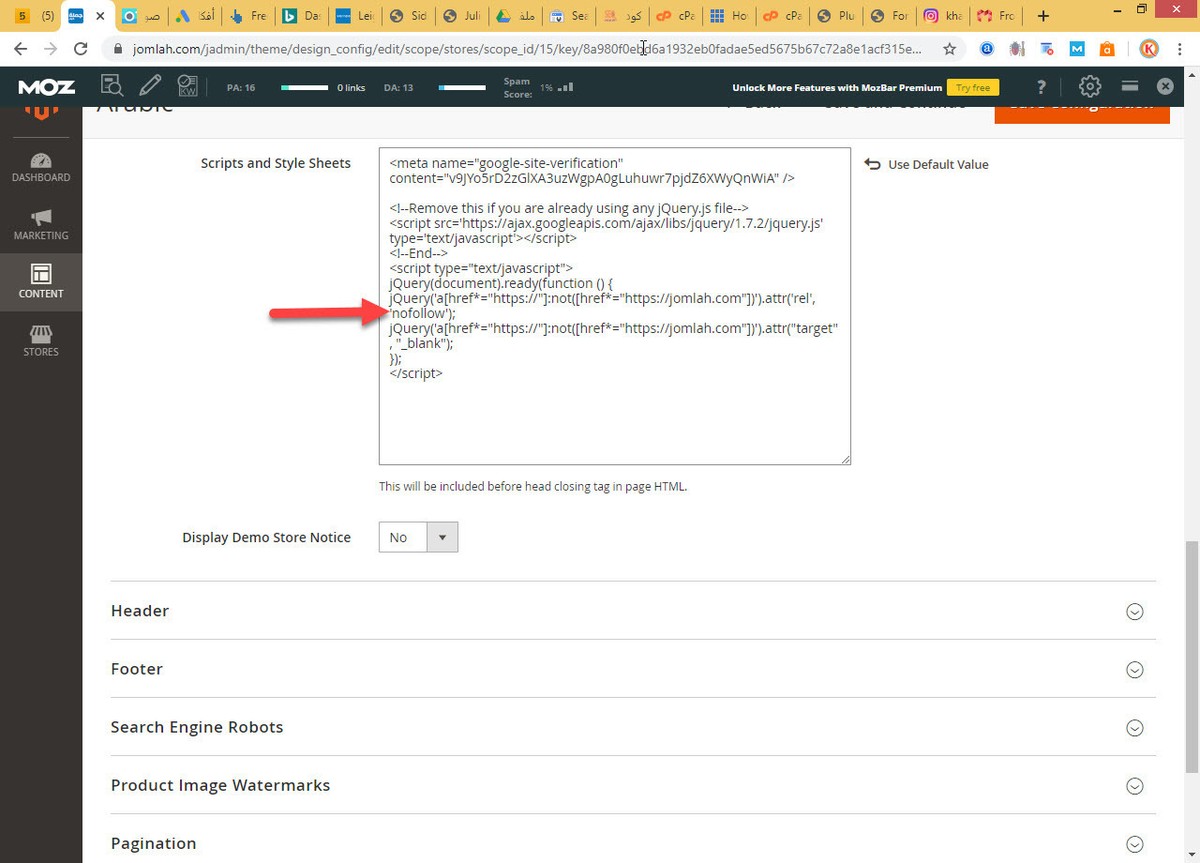Switch to the Bing 'Da' tab
1200x863 pixels.
(300, 16)
